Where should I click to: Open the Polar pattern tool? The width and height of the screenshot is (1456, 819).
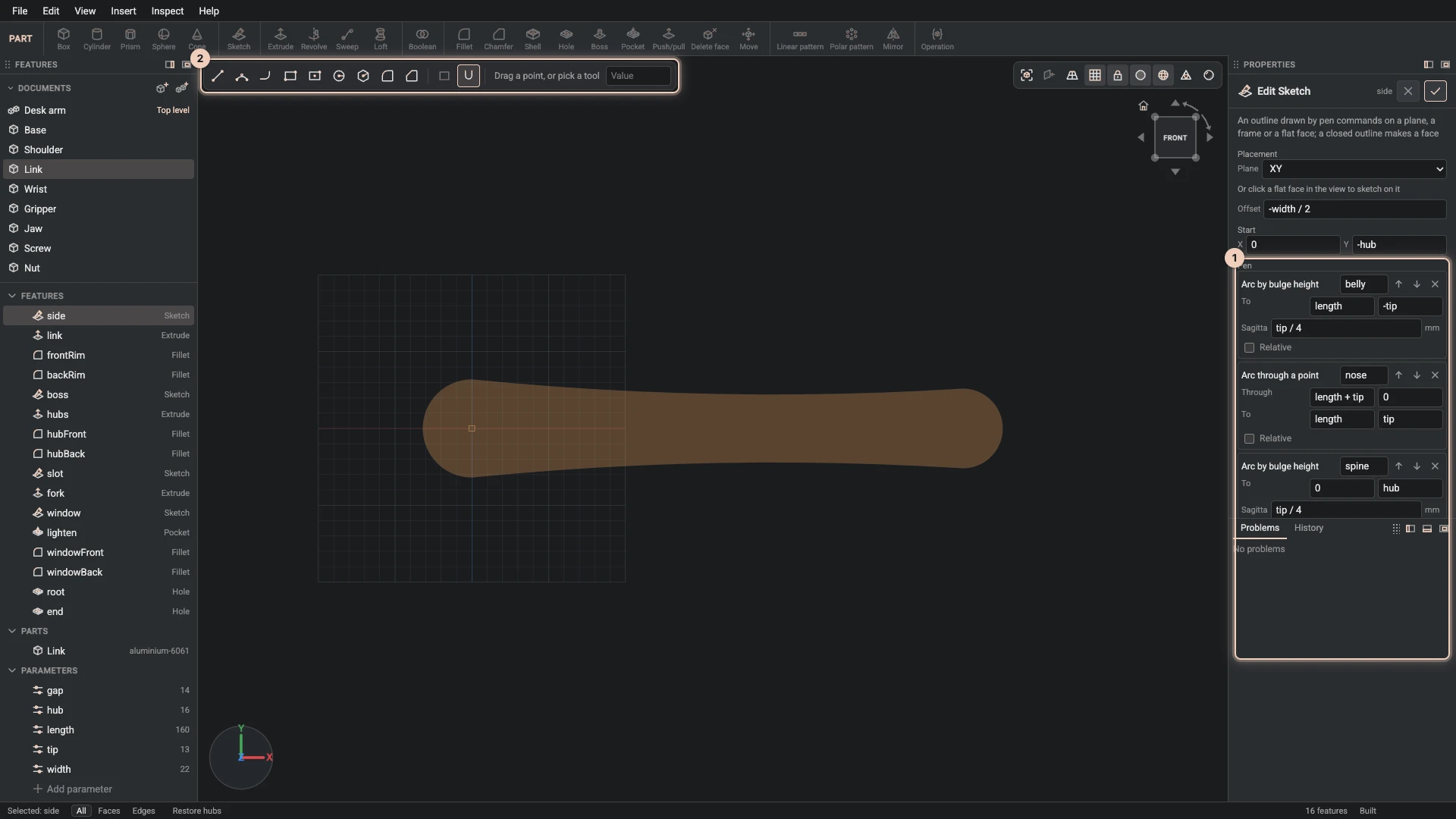(x=852, y=39)
